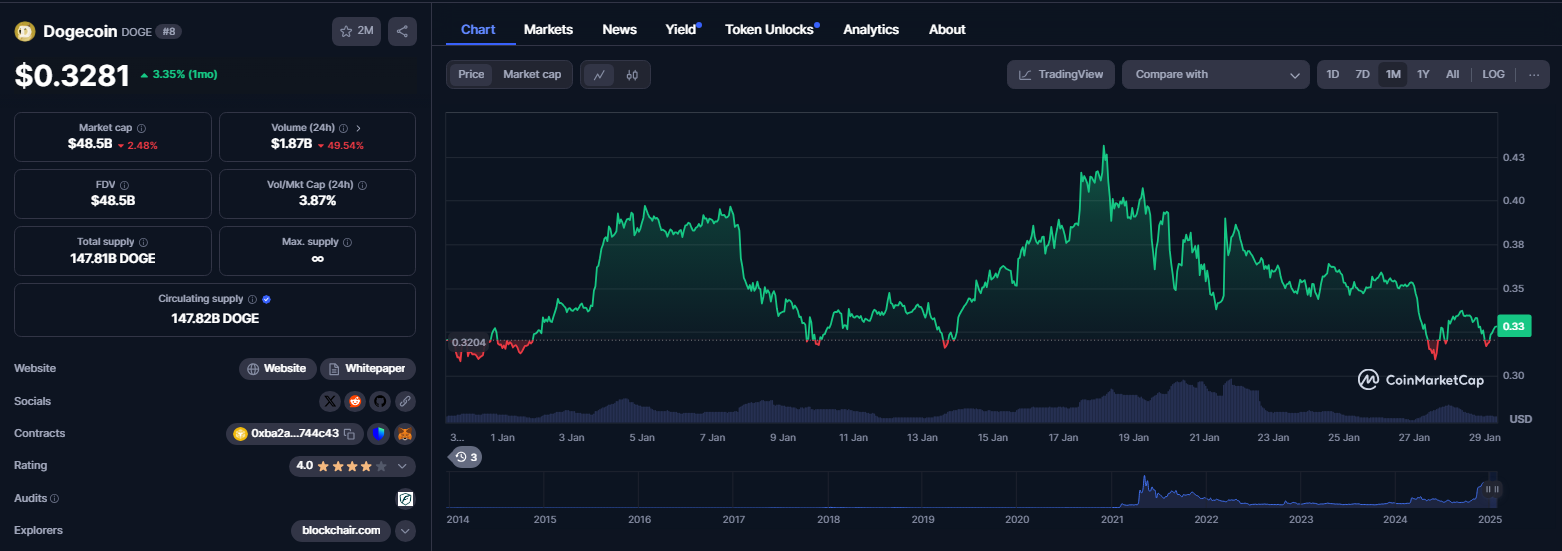Click the TradingView chart button
1562x551 pixels.
coord(1060,75)
